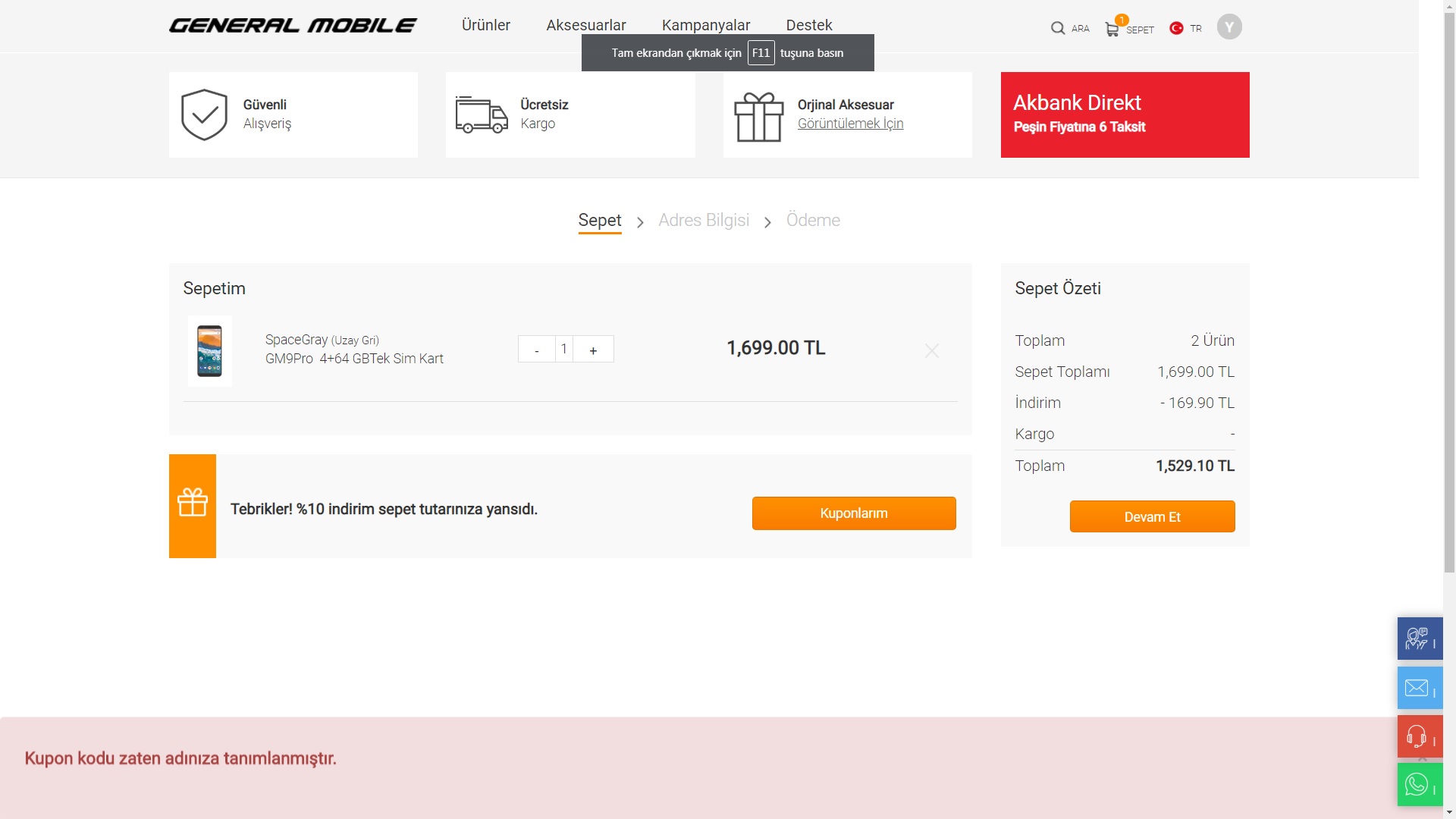The image size is (1456, 819).
Task: Open the email contact icon
Action: (1420, 688)
